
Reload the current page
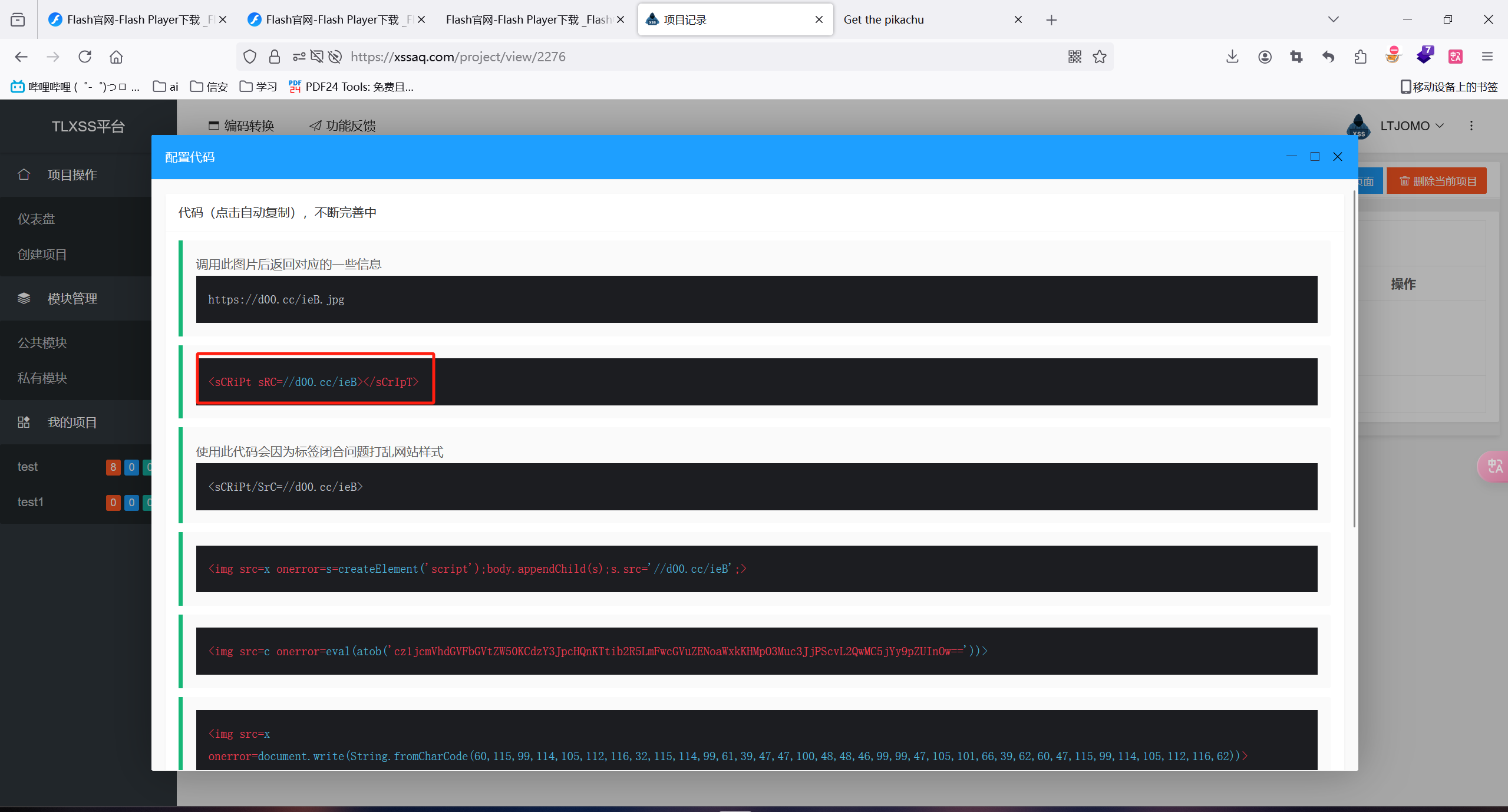[85, 57]
